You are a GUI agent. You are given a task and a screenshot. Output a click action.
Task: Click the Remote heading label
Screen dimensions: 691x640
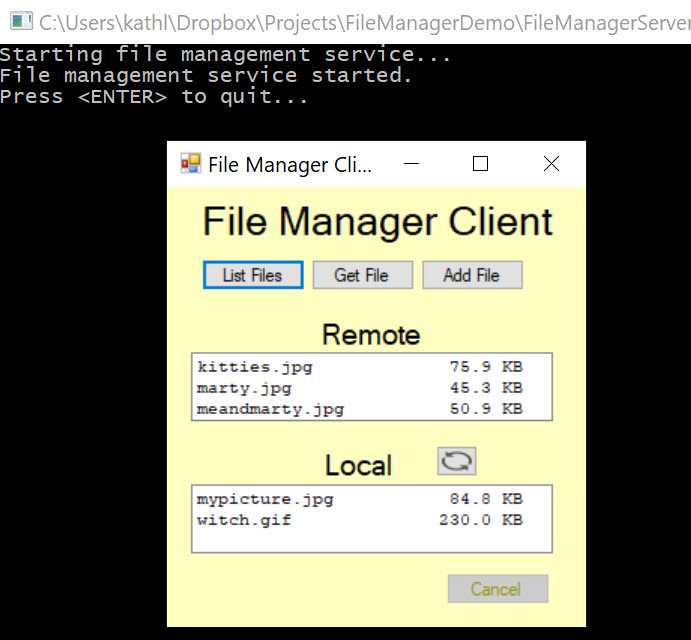pyautogui.click(x=371, y=335)
